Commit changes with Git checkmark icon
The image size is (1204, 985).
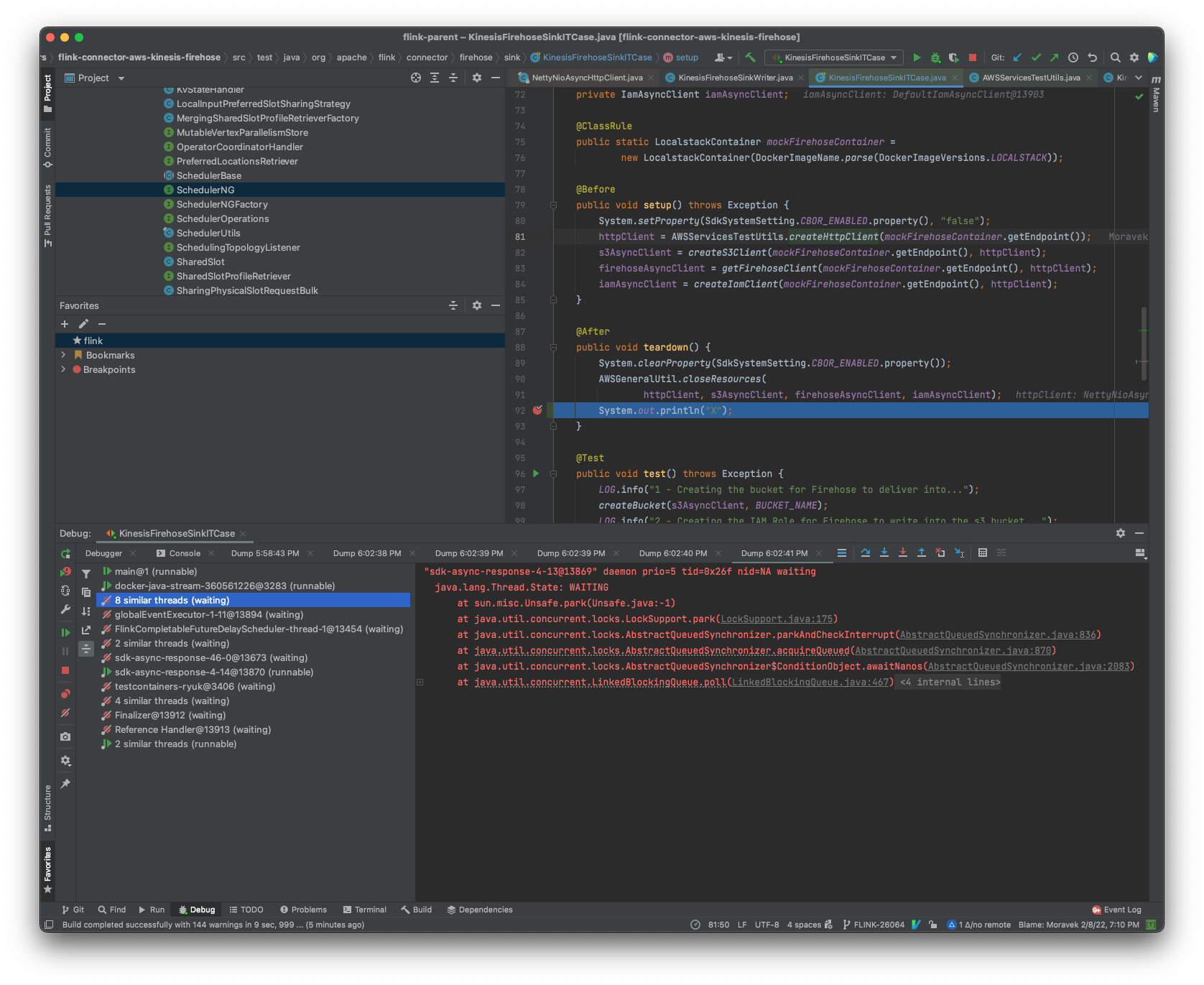pyautogui.click(x=1036, y=57)
